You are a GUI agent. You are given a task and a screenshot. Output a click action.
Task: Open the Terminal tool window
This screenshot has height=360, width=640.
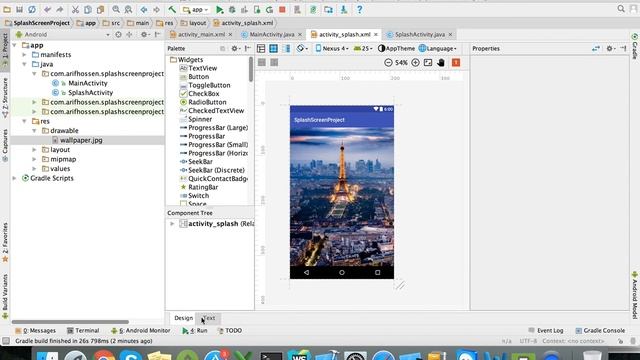(83, 331)
